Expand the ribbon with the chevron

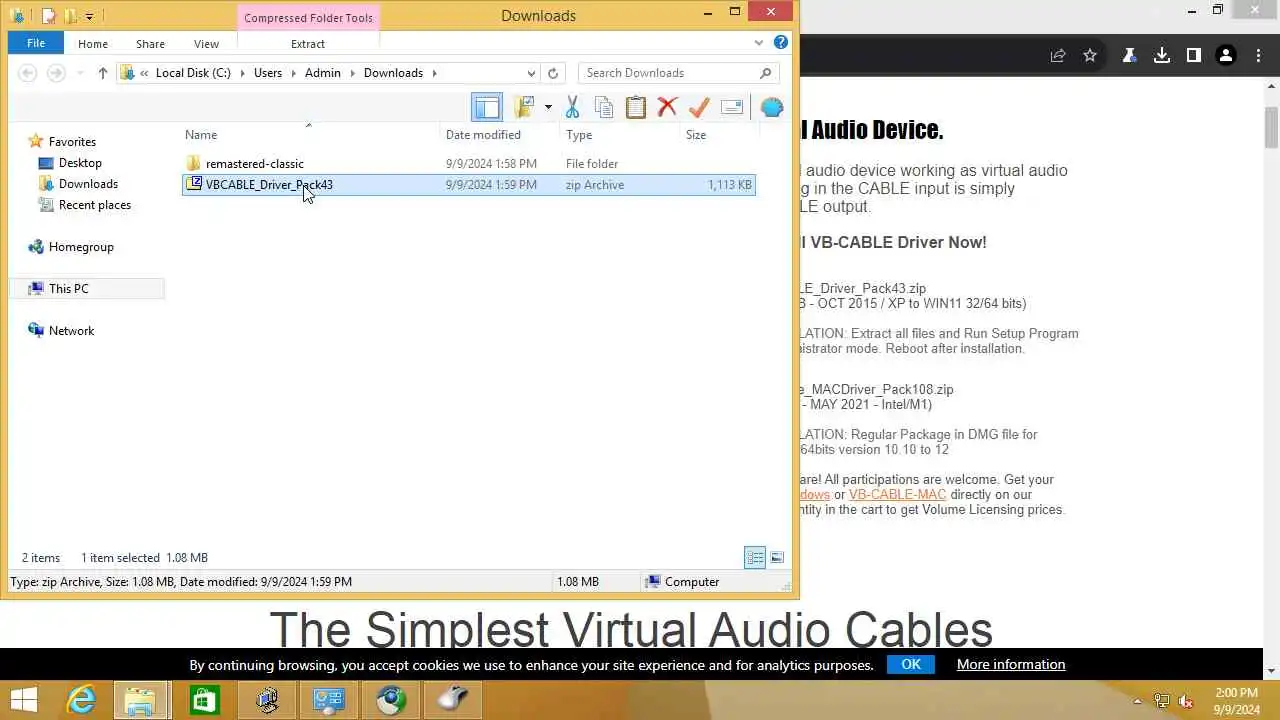(760, 43)
